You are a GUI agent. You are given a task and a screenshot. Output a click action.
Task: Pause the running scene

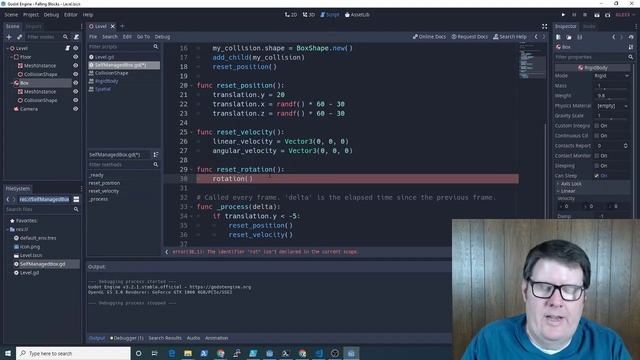574,15
